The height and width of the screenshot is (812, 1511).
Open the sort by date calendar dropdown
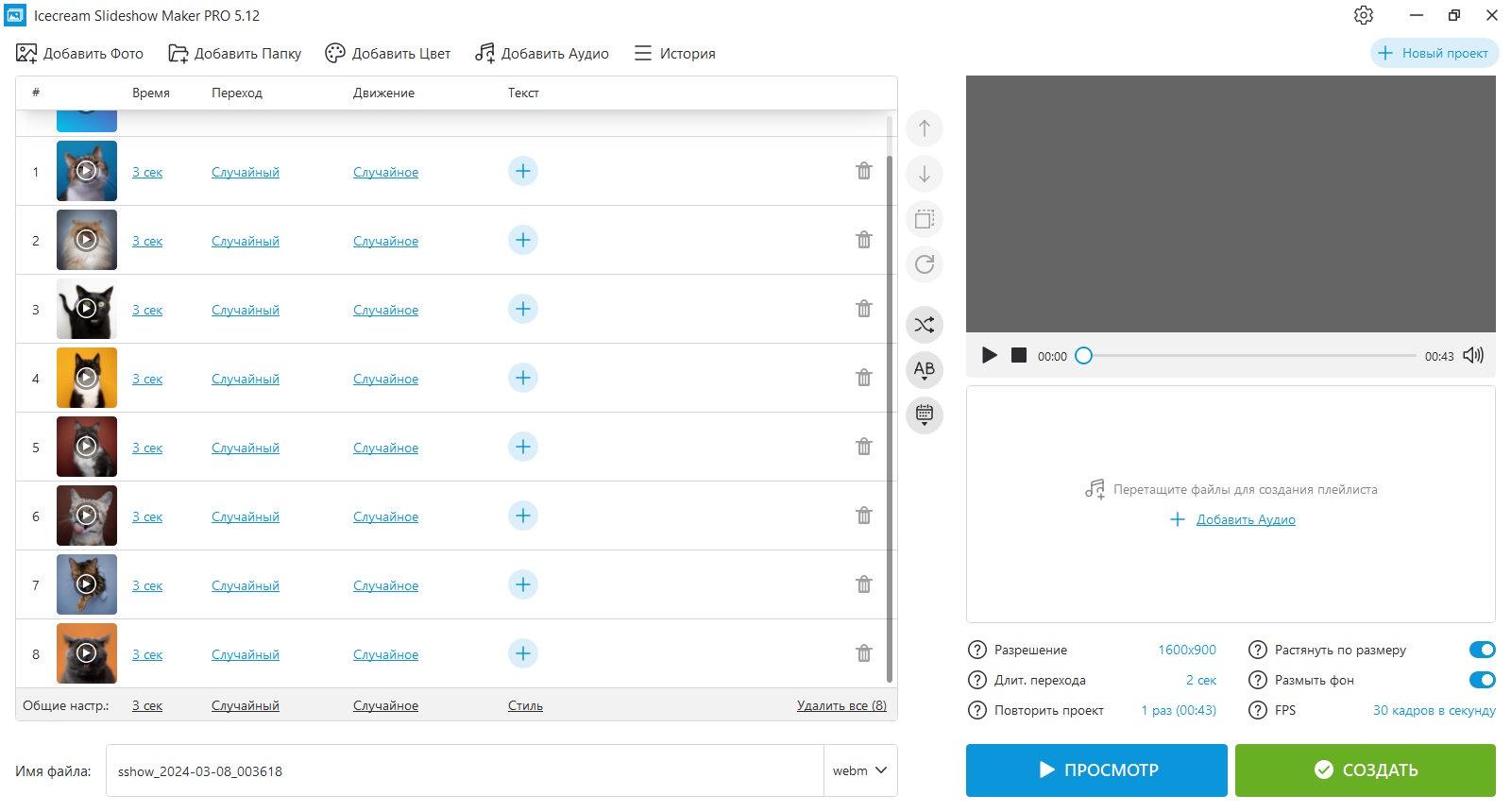[925, 415]
